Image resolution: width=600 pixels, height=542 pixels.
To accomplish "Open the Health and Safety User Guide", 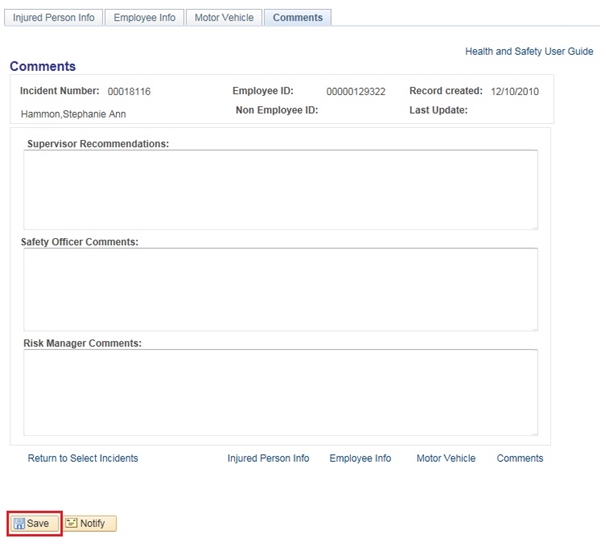I will point(529,51).
